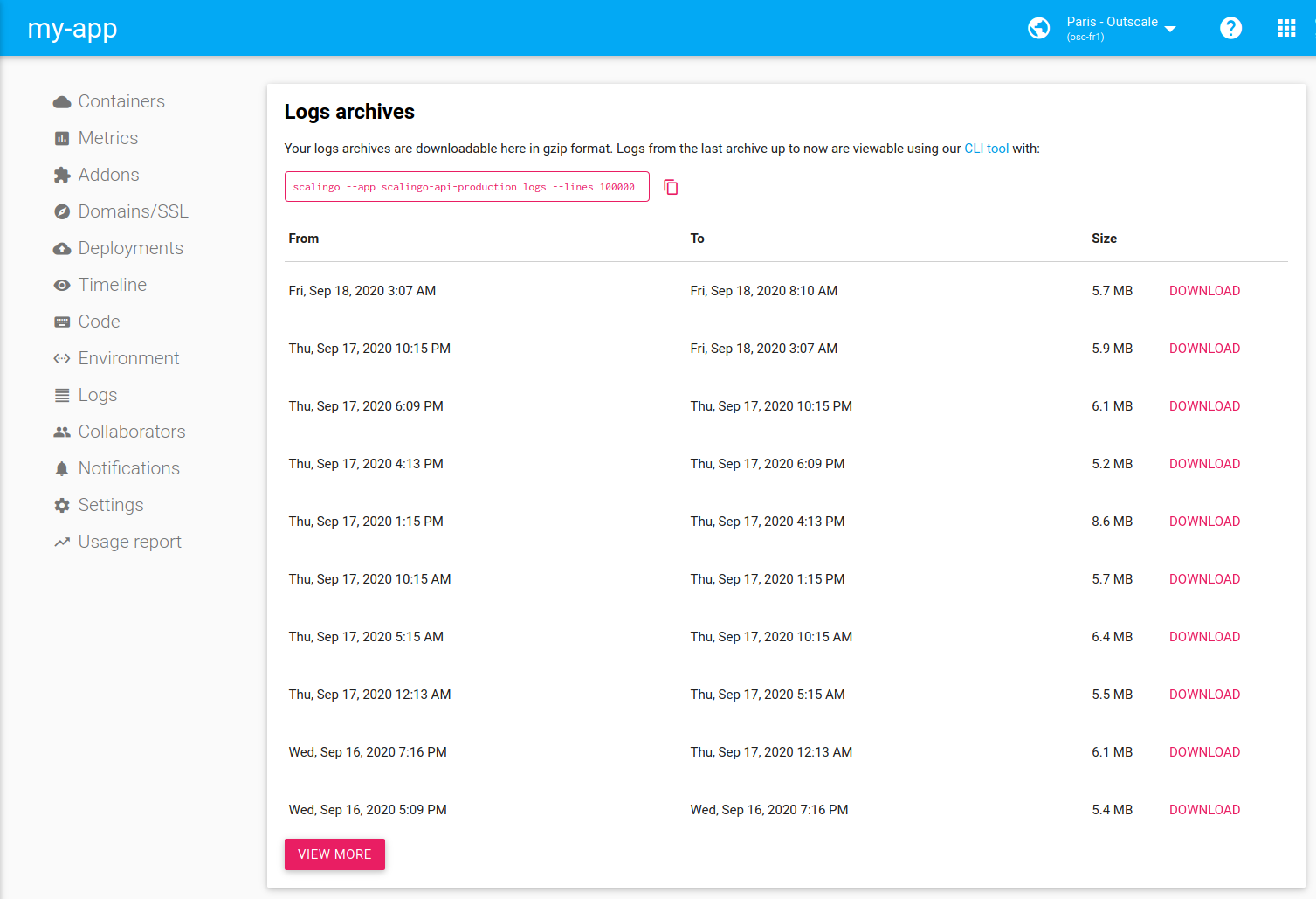1316x899 pixels.
Task: Open the Collaborators section
Action: pyautogui.click(x=132, y=432)
